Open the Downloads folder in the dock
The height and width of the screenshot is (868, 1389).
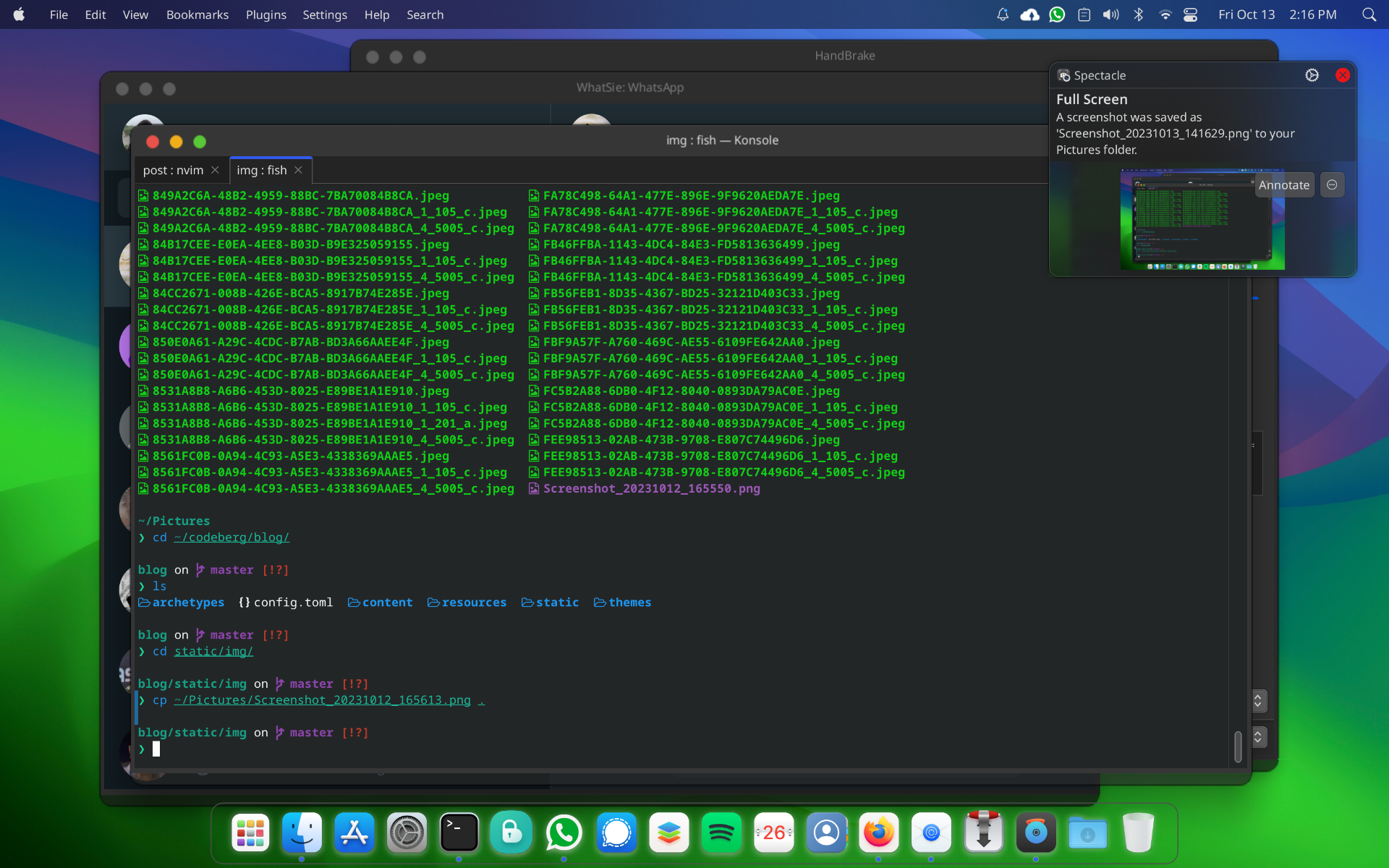(1087, 833)
